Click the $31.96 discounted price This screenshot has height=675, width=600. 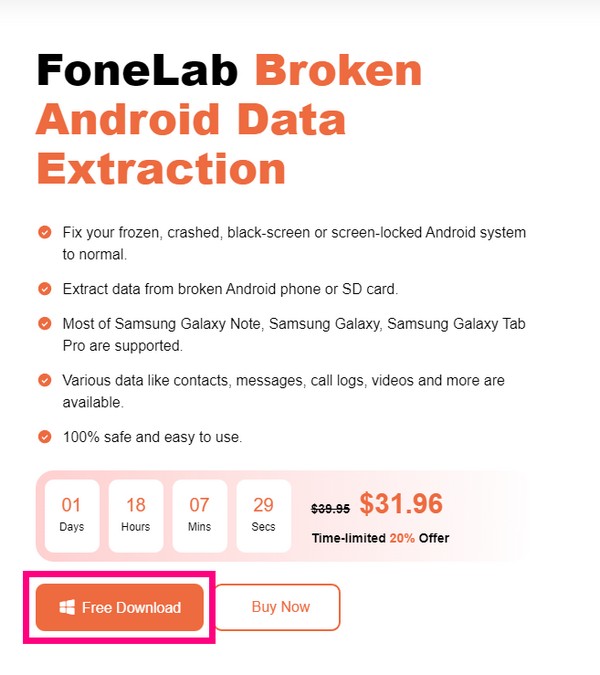[400, 503]
